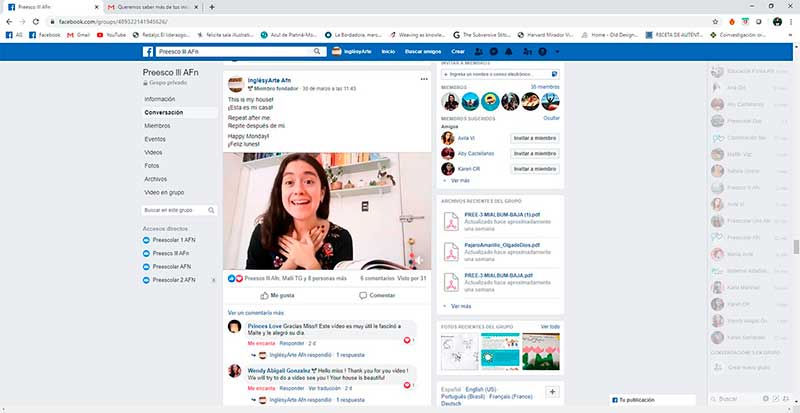Play the video of the woman post
800x413 pixels.
click(x=327, y=211)
